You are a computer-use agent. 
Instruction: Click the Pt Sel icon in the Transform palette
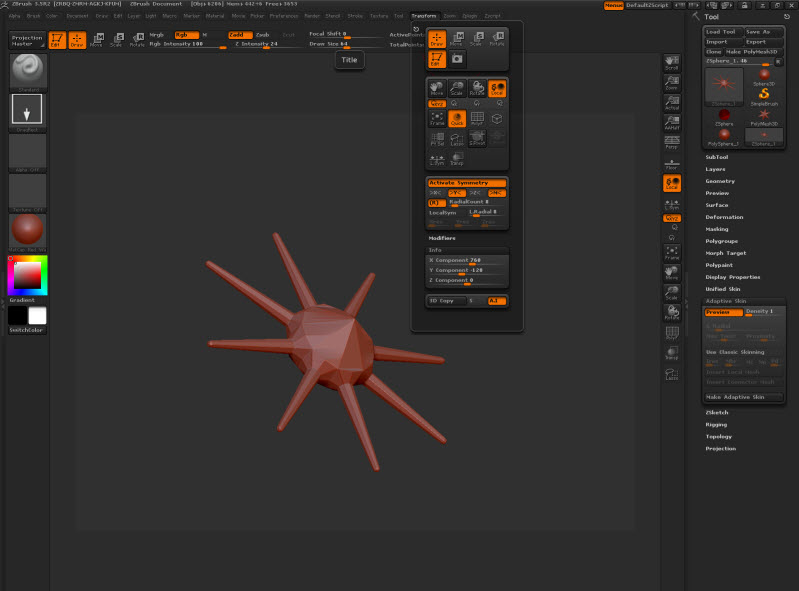437,139
